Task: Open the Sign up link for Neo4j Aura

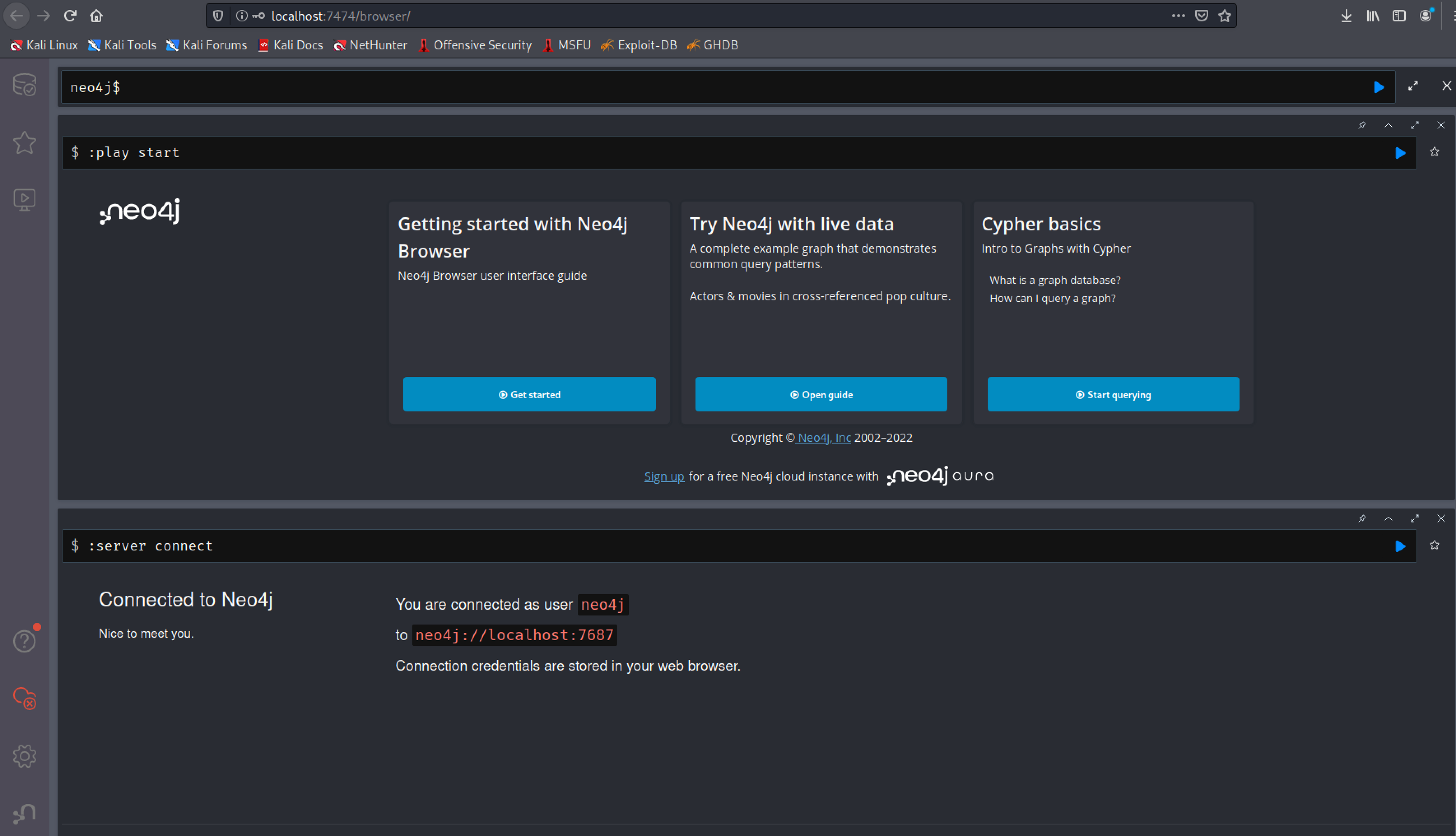Action: (x=664, y=476)
